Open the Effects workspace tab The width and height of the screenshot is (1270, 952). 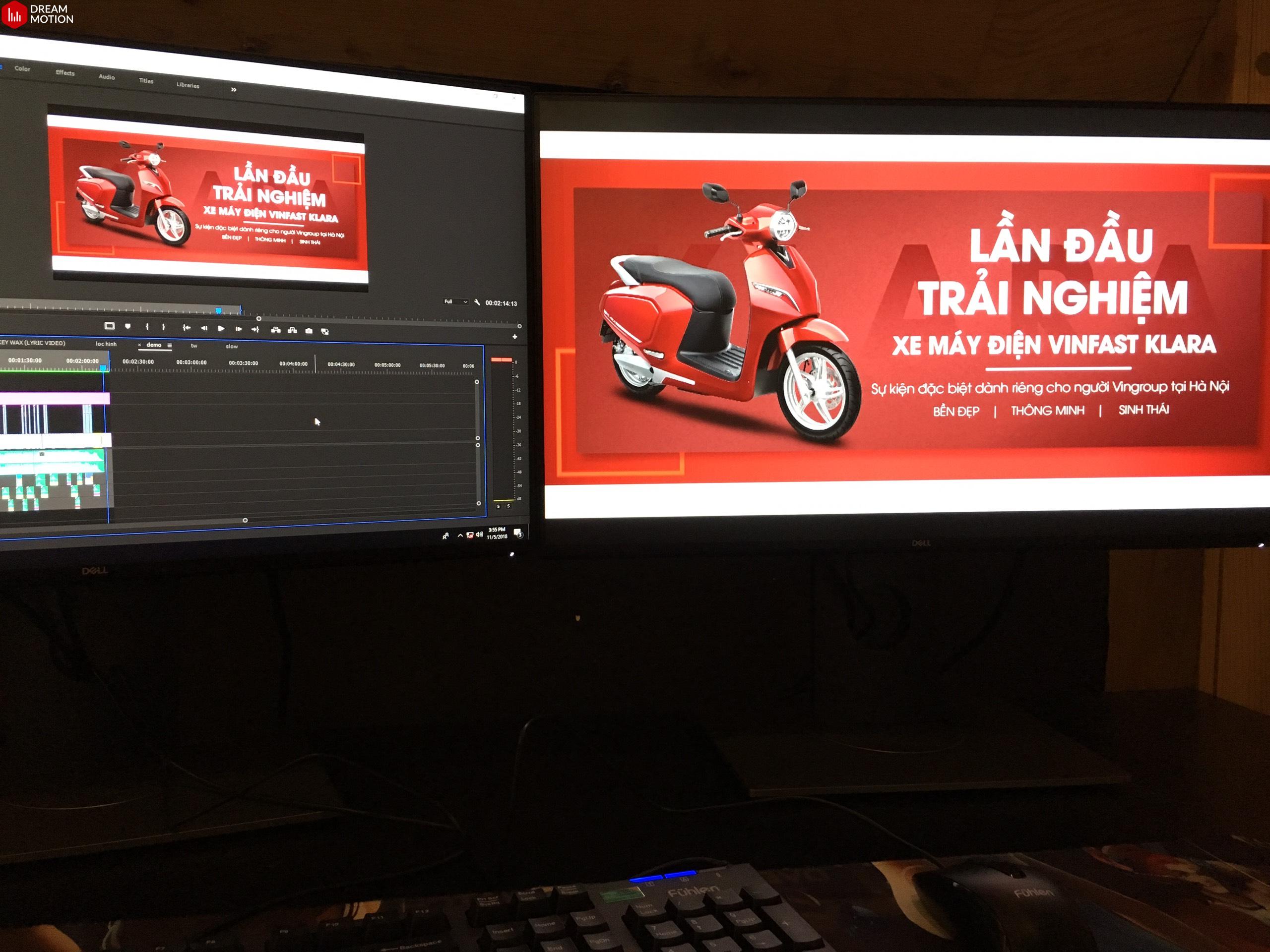coord(65,72)
